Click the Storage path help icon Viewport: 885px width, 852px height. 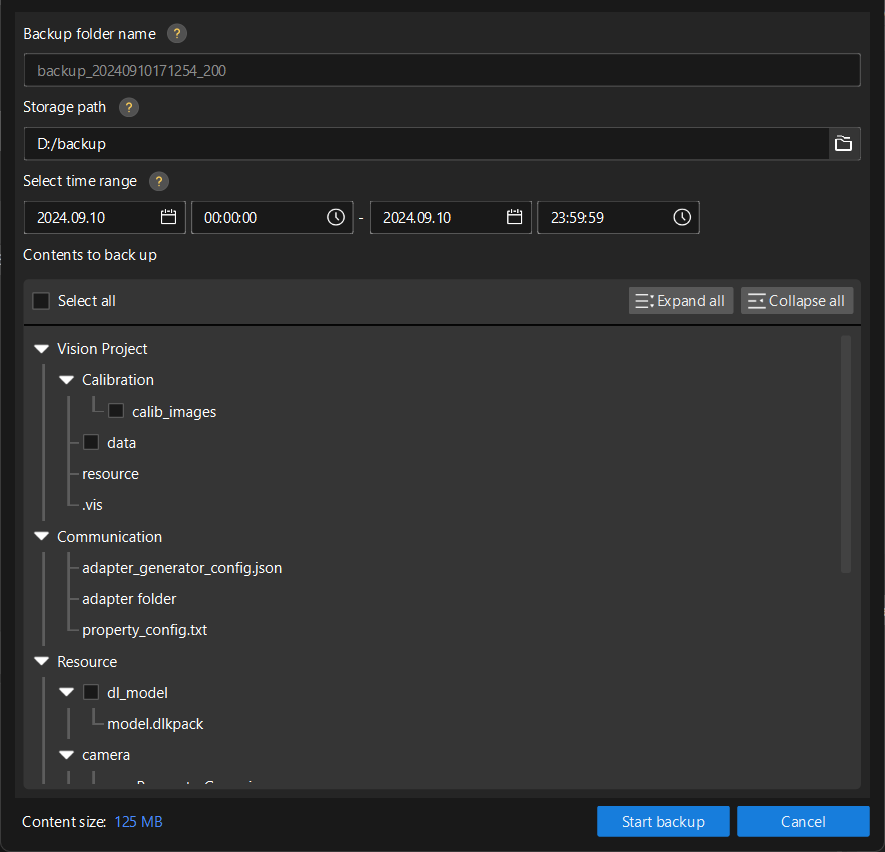tap(128, 107)
